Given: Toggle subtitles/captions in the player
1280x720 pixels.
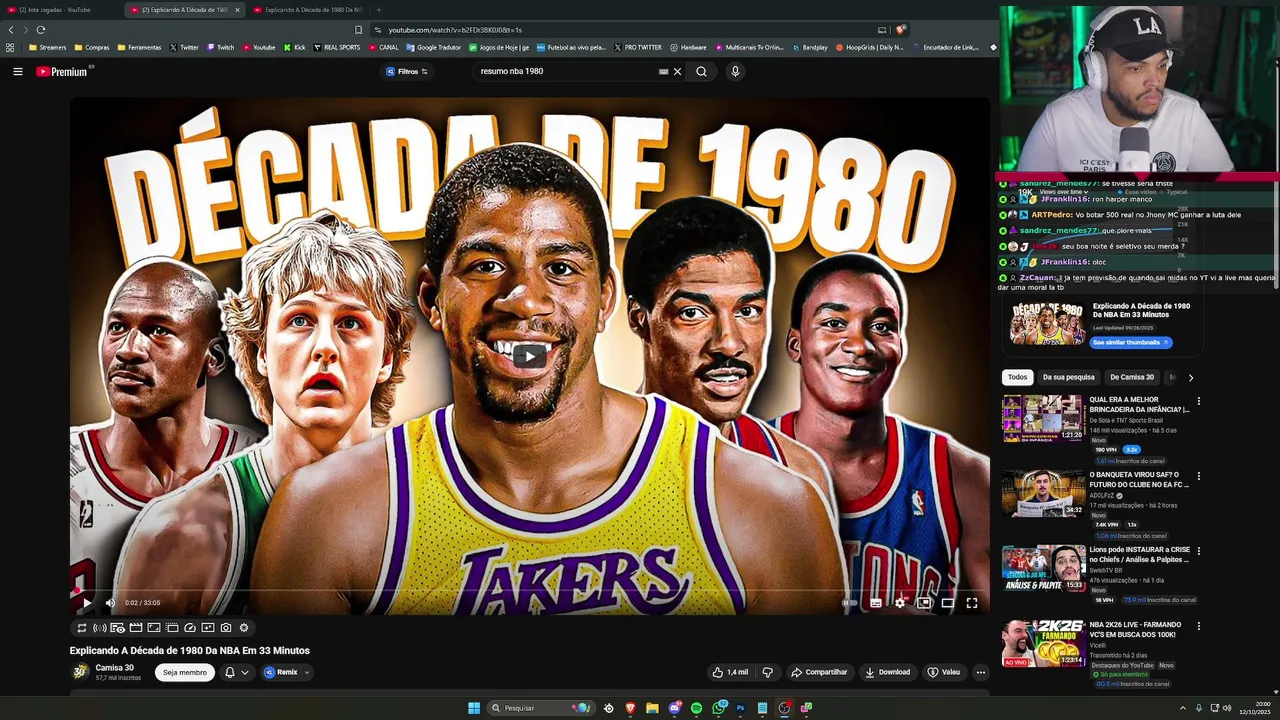Looking at the screenshot, I should click(x=876, y=603).
